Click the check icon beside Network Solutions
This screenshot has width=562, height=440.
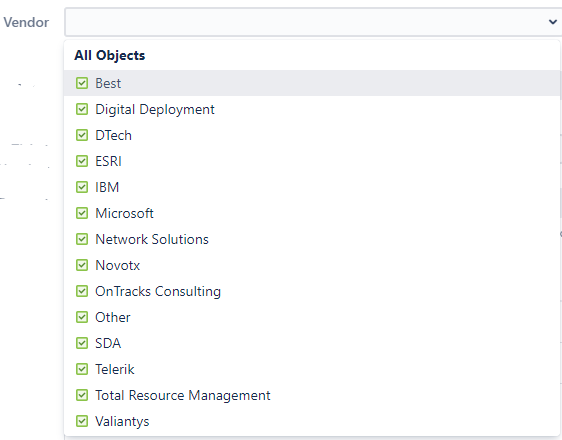82,239
